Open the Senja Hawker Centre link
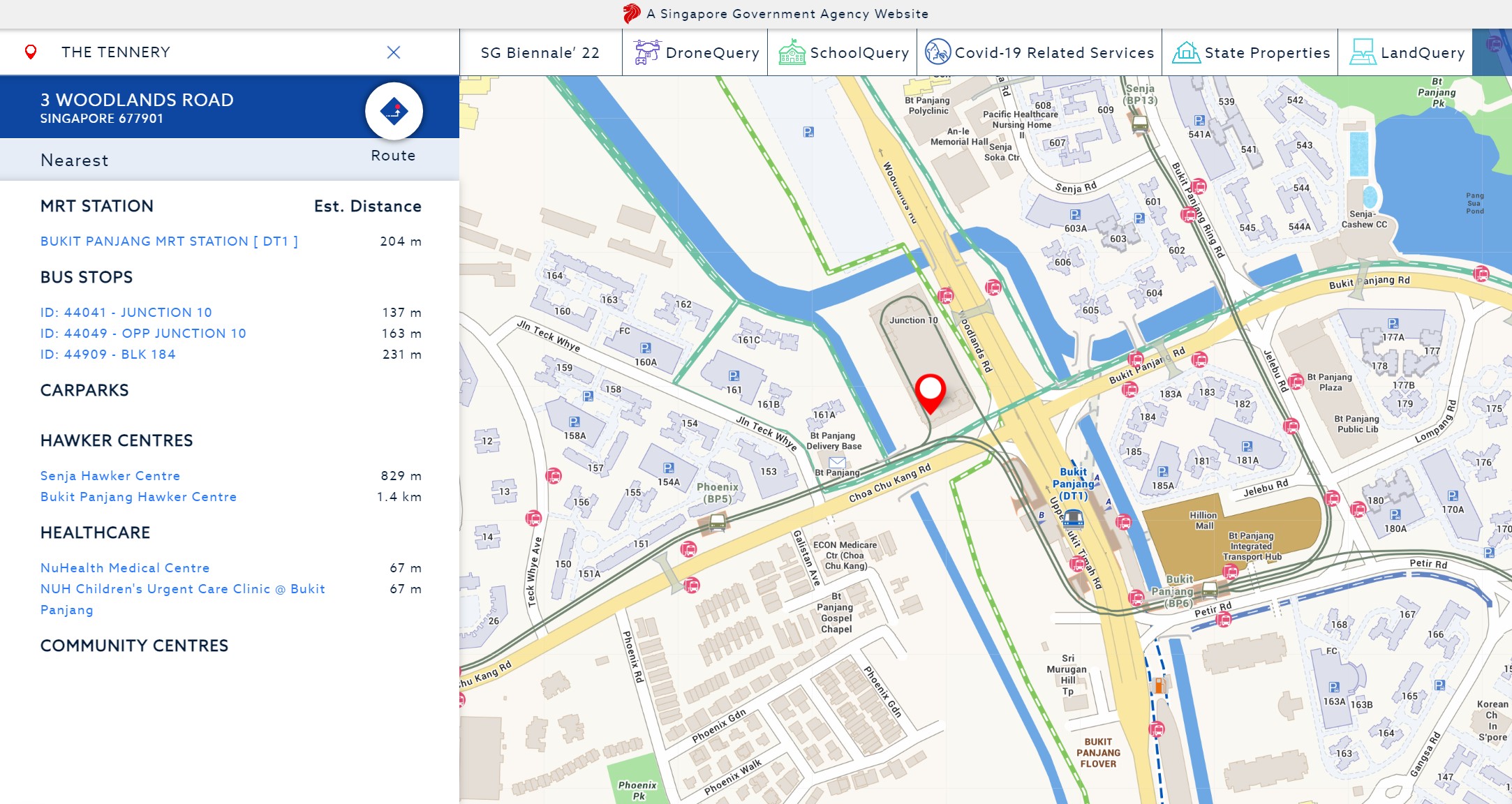Screen dimensions: 1512x804 point(110,476)
